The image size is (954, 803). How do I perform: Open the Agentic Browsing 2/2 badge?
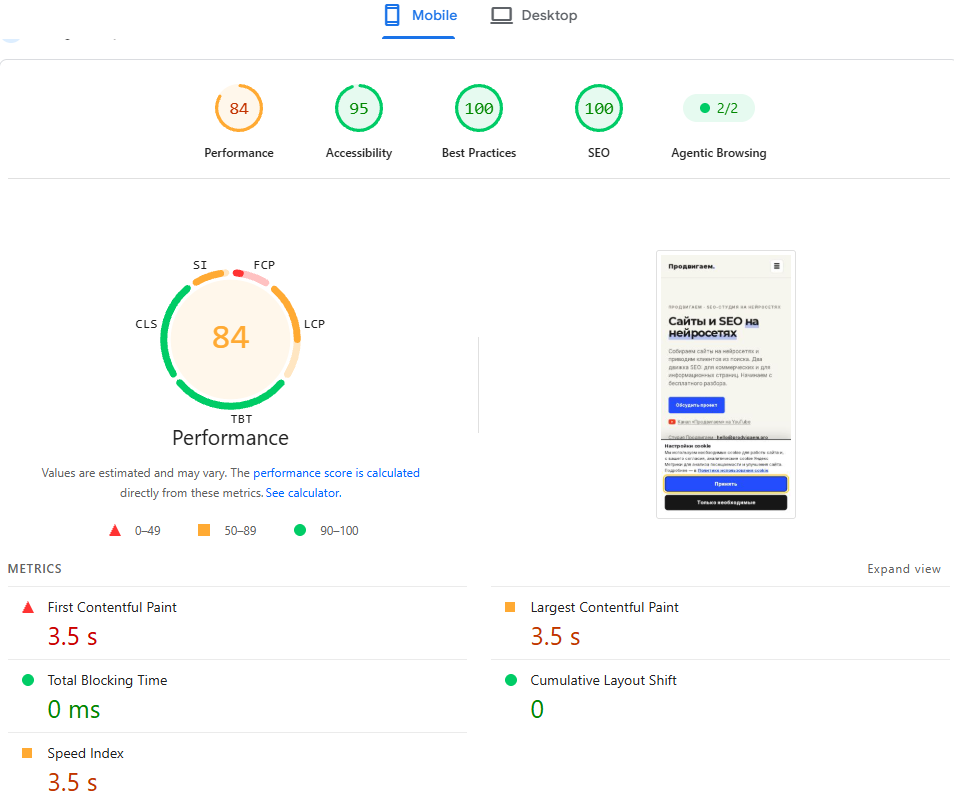click(719, 108)
